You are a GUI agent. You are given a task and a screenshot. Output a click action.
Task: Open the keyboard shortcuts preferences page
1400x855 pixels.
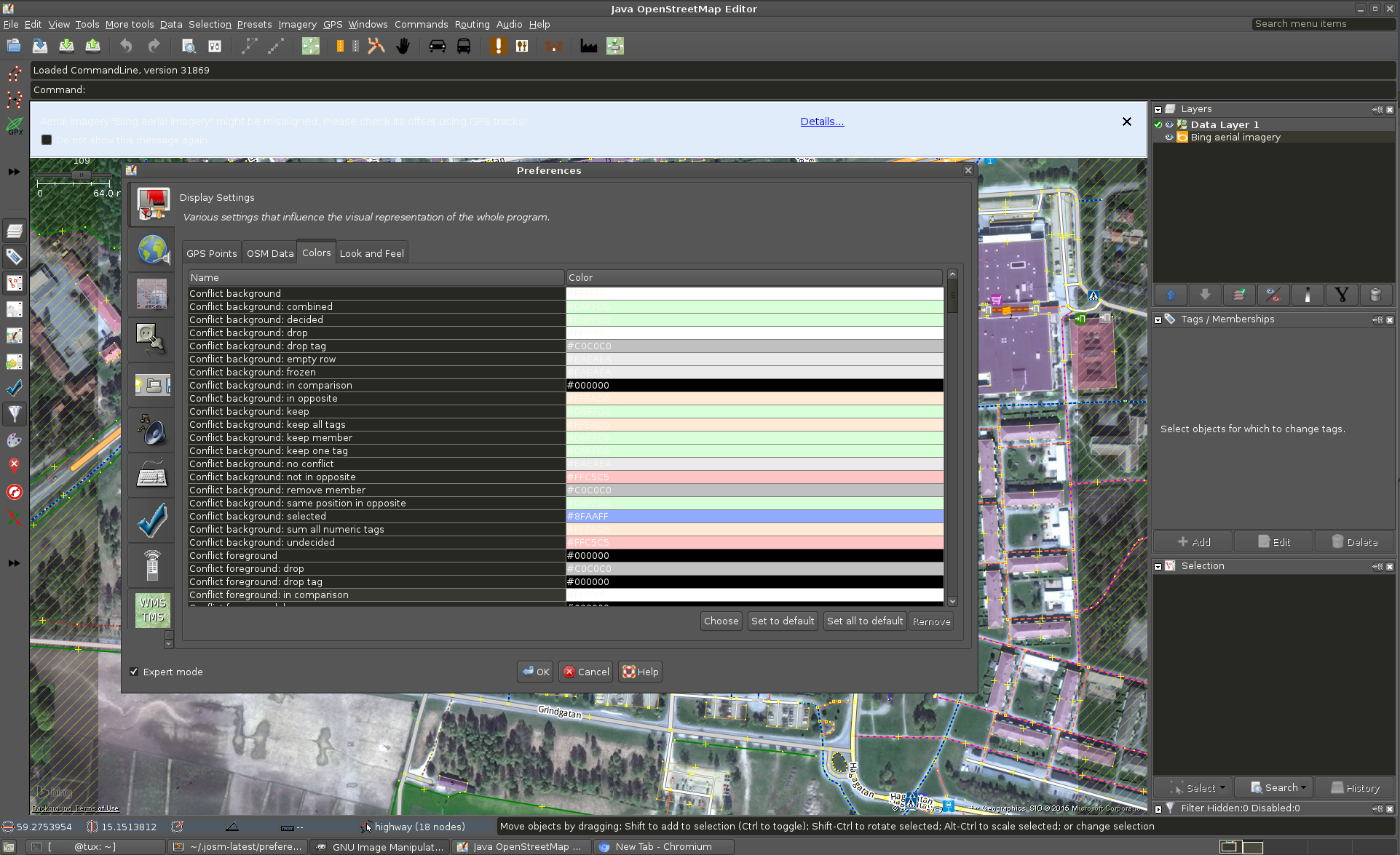pos(151,473)
